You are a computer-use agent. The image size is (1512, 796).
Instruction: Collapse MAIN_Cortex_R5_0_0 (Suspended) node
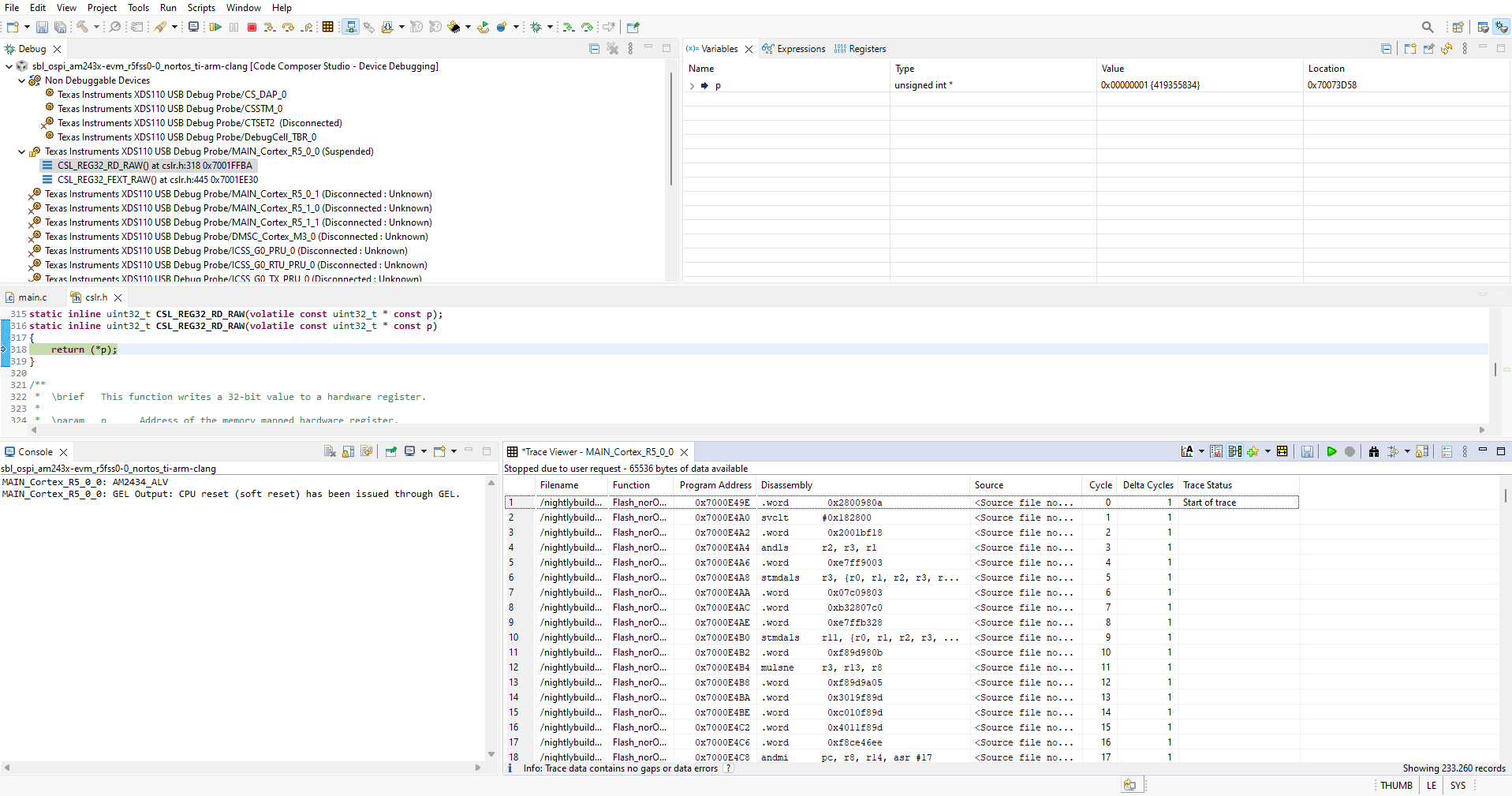[21, 151]
